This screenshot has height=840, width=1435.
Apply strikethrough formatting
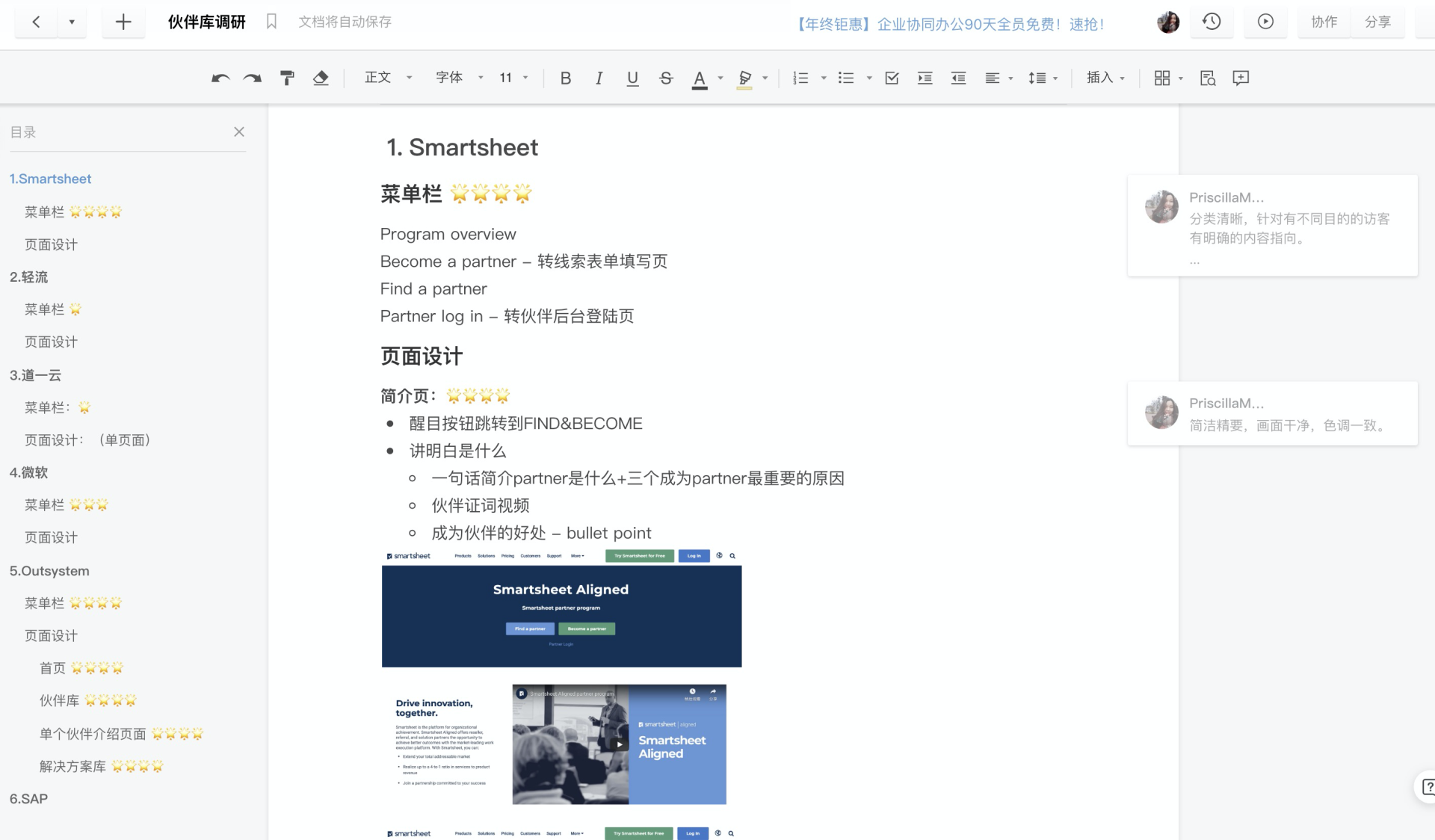pyautogui.click(x=666, y=78)
